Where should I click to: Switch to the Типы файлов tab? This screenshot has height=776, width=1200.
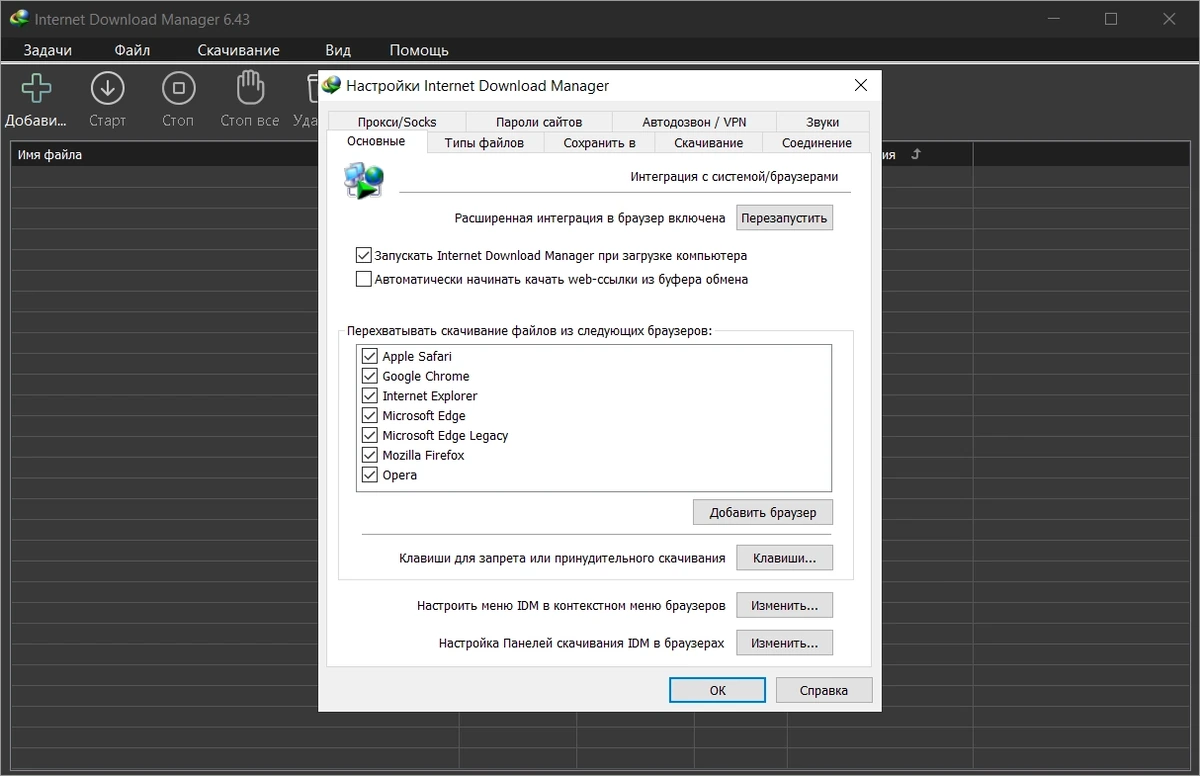[484, 143]
